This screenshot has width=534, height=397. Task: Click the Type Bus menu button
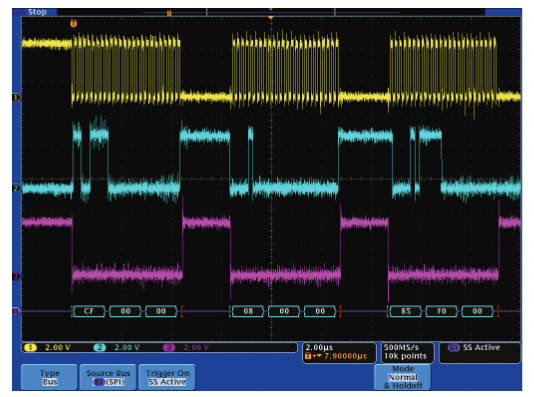click(x=49, y=377)
